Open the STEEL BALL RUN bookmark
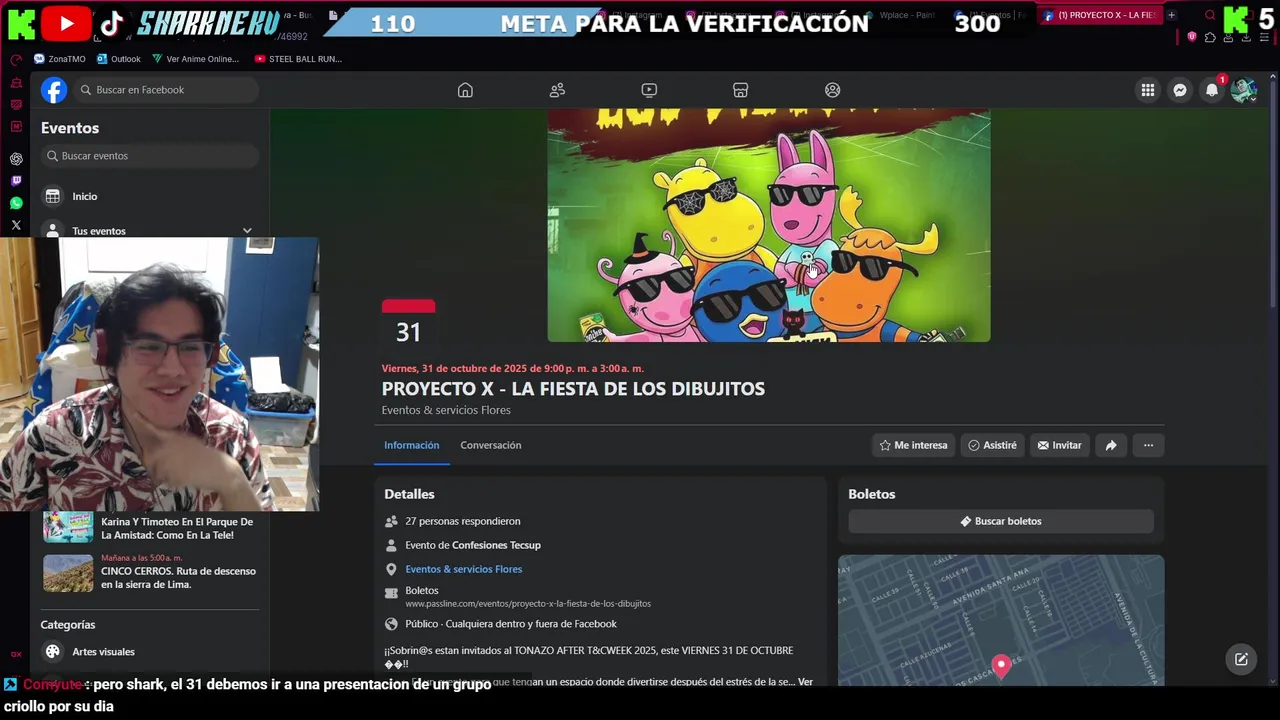Image resolution: width=1280 pixels, height=720 pixels. pyautogui.click(x=298, y=59)
